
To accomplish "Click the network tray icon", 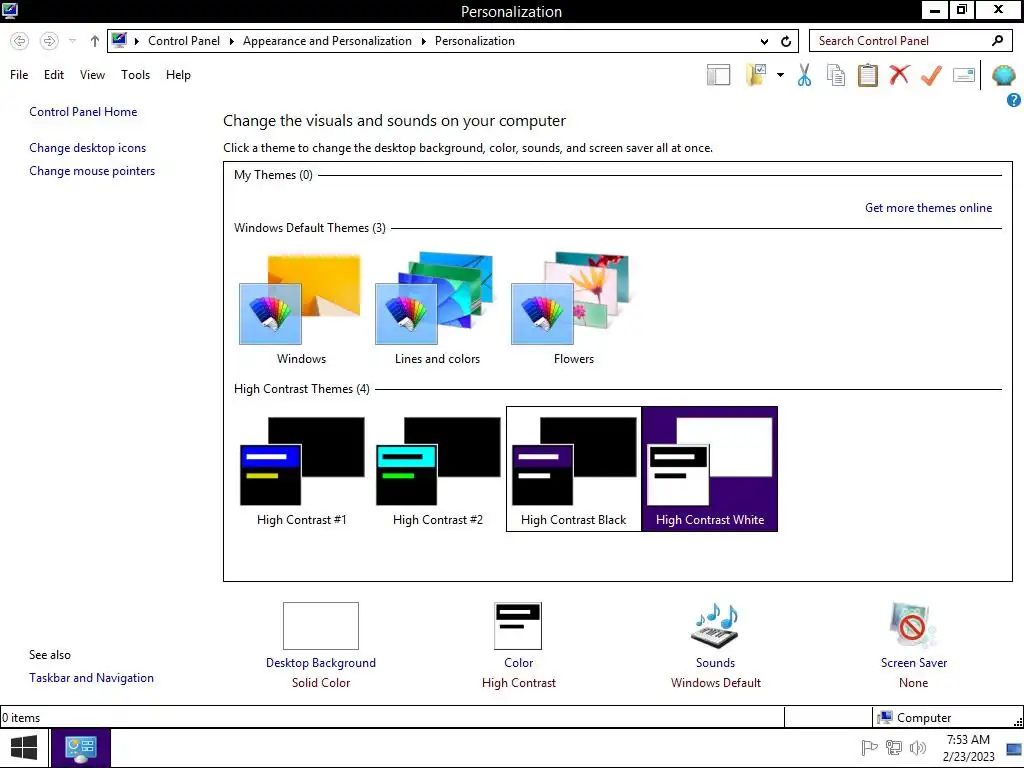I will 893,748.
